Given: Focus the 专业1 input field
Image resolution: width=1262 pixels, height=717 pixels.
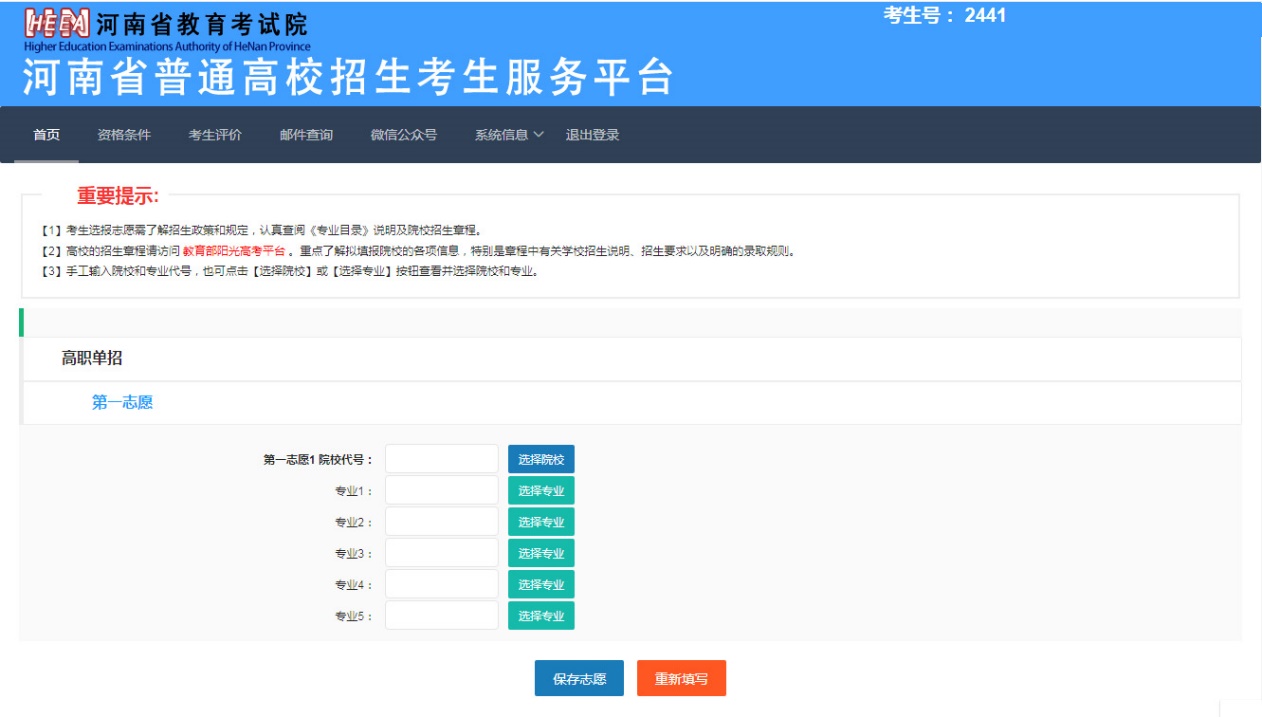Looking at the screenshot, I should tap(441, 490).
